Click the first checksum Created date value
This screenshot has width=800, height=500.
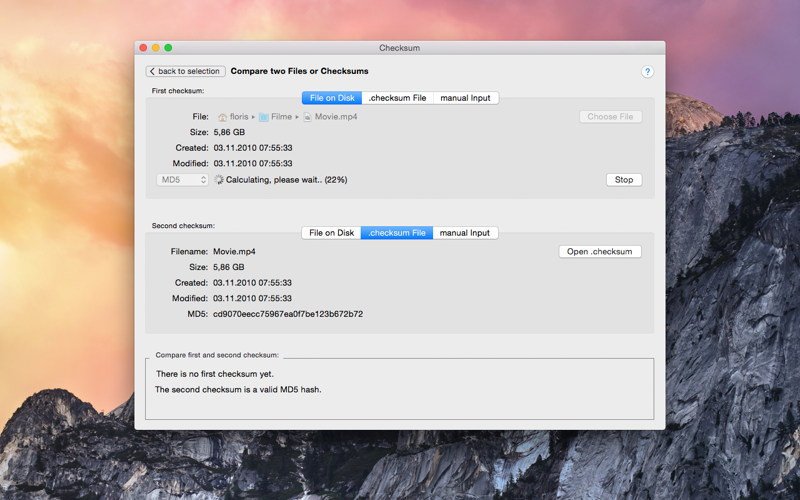tap(253, 148)
